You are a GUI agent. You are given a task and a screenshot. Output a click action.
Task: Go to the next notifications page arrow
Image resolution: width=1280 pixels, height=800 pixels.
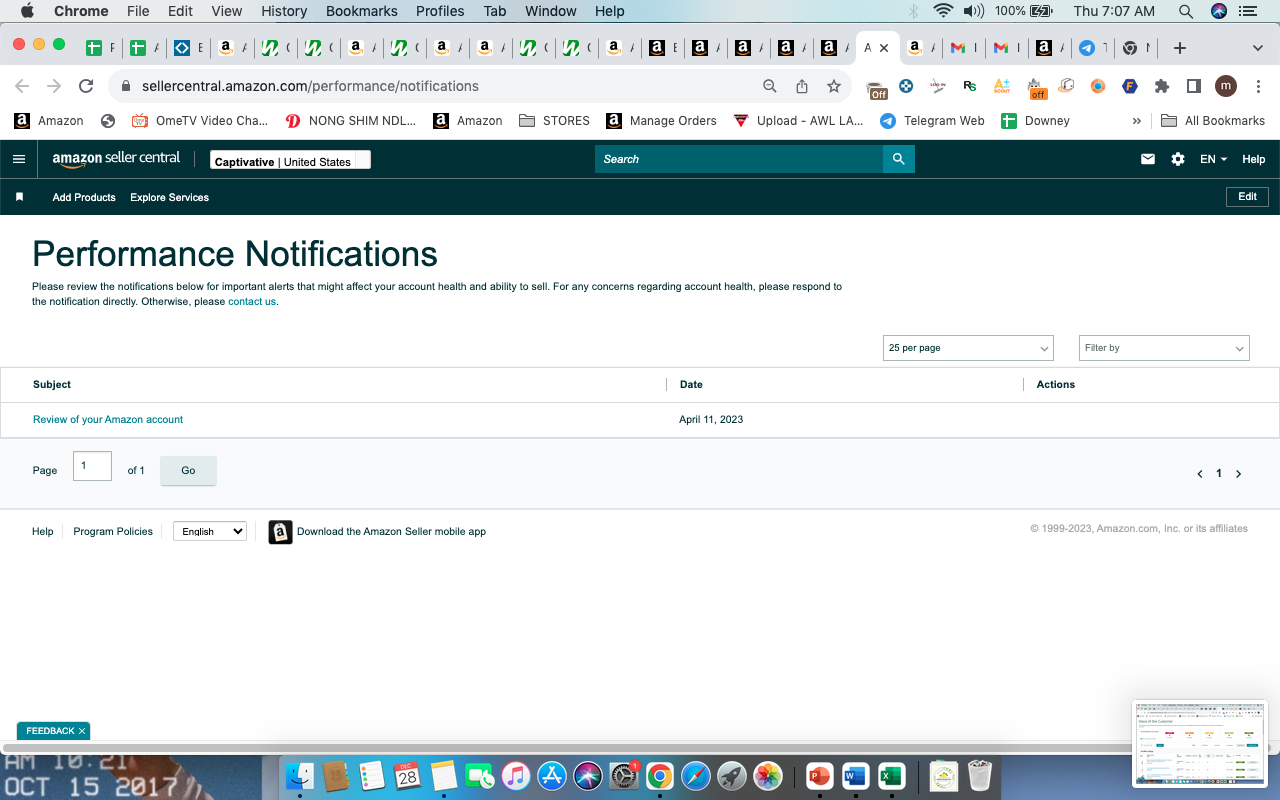point(1238,474)
